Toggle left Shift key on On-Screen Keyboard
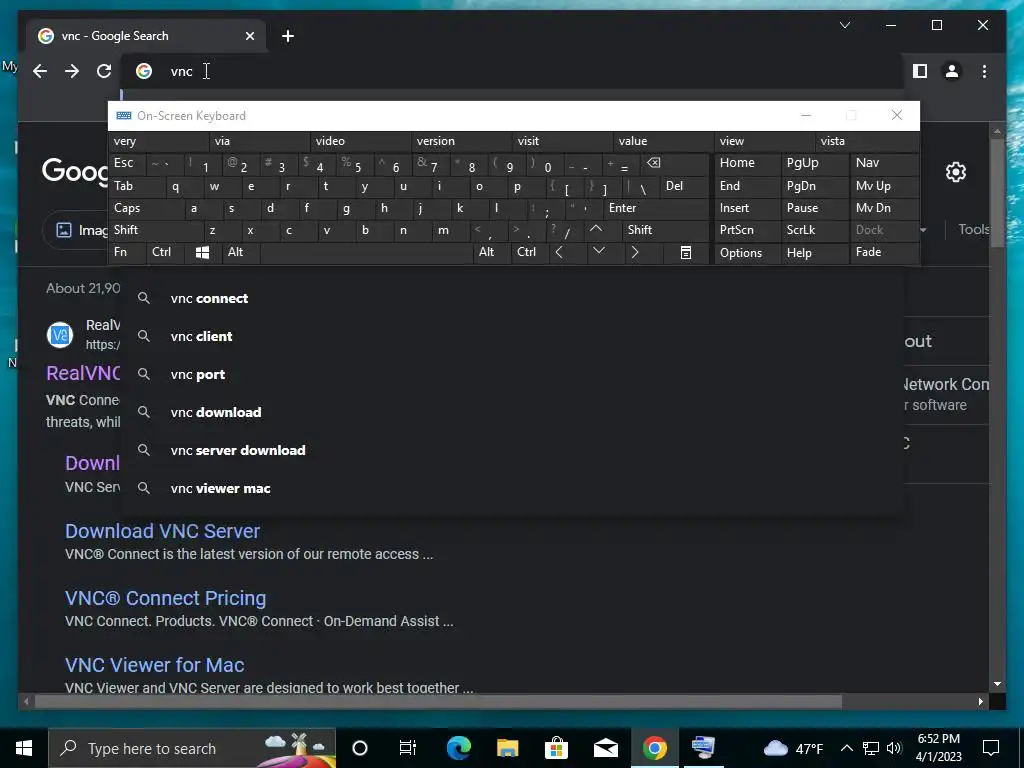Screen dimensions: 1024x768 pyautogui.click(x=155, y=230)
